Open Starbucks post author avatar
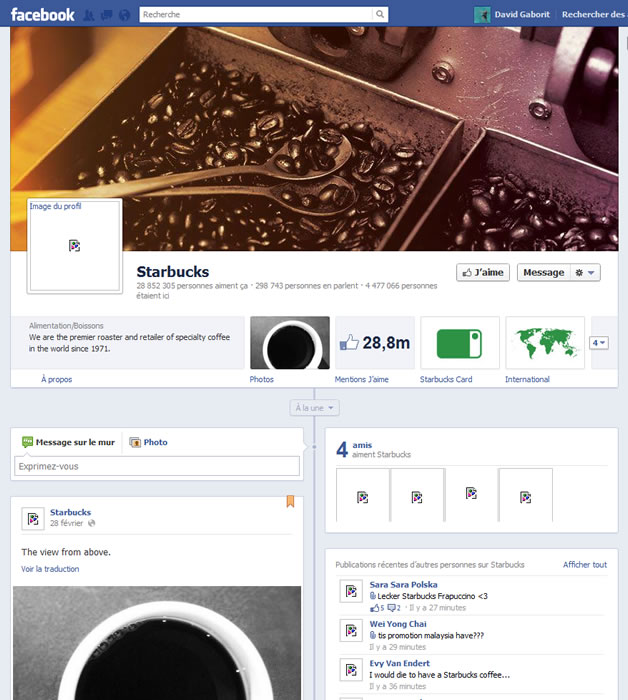Image resolution: width=628 pixels, height=700 pixels. point(33,518)
